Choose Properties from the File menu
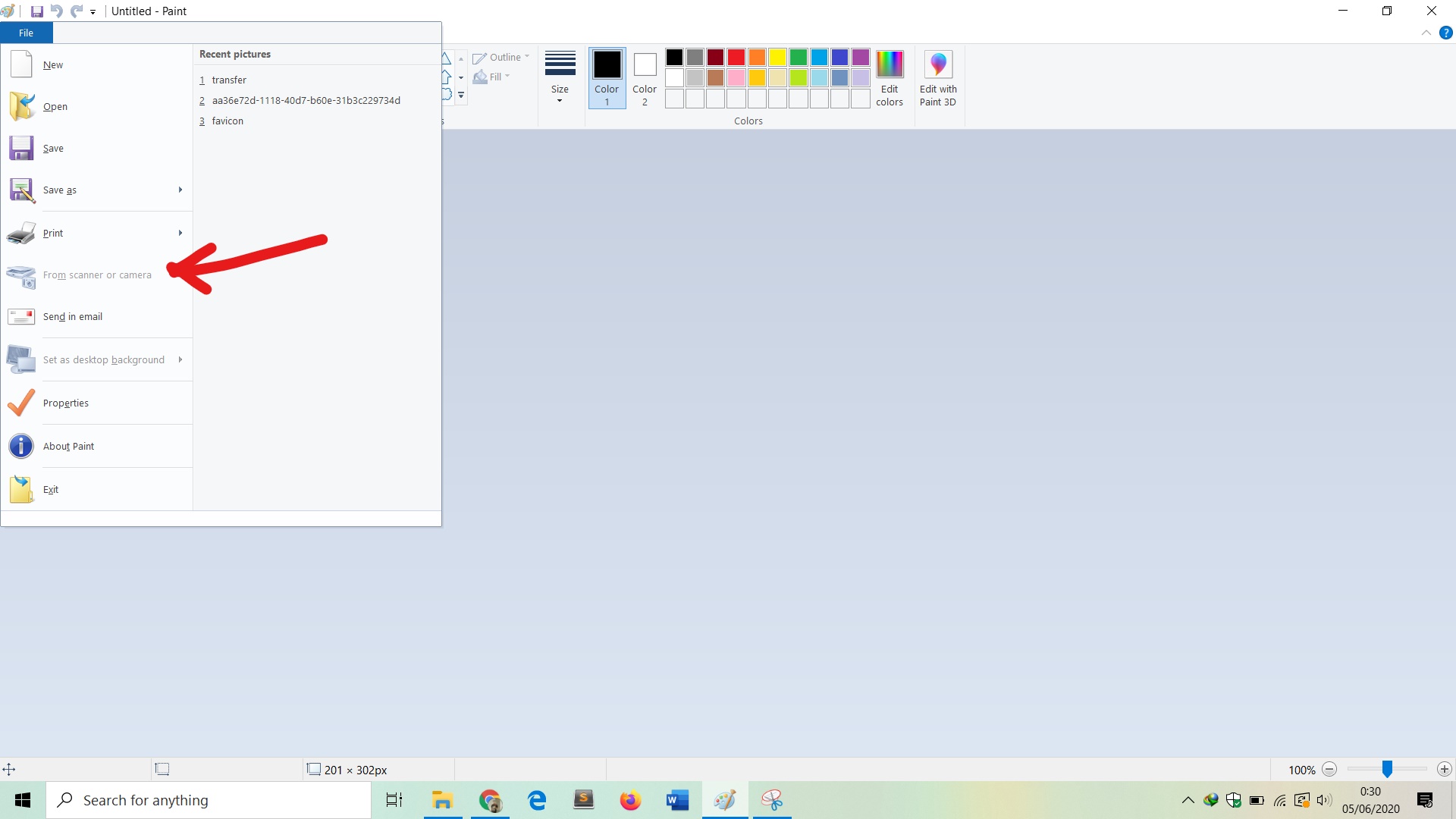1456x819 pixels. click(66, 403)
